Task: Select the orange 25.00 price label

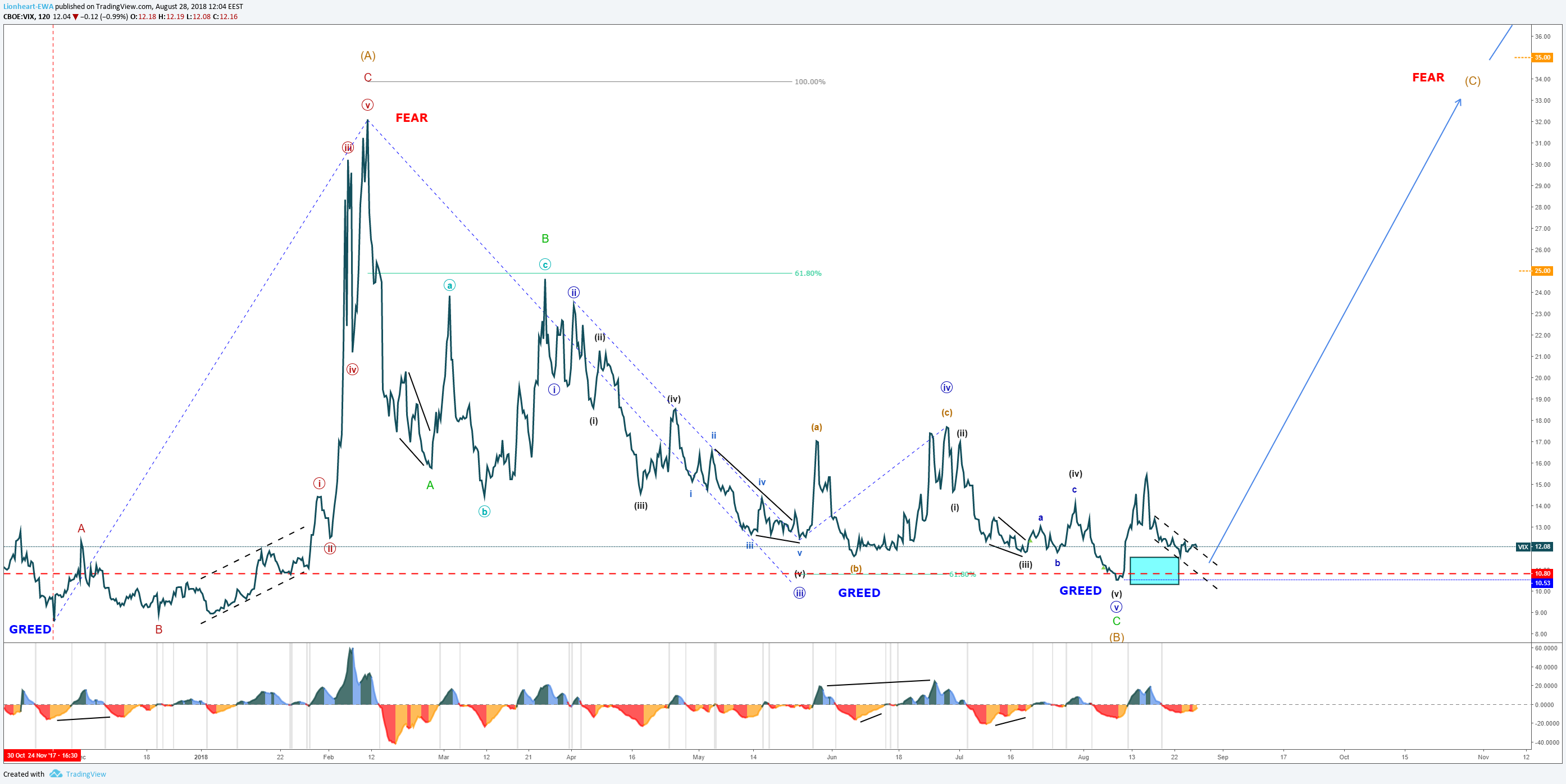Action: coord(1542,271)
